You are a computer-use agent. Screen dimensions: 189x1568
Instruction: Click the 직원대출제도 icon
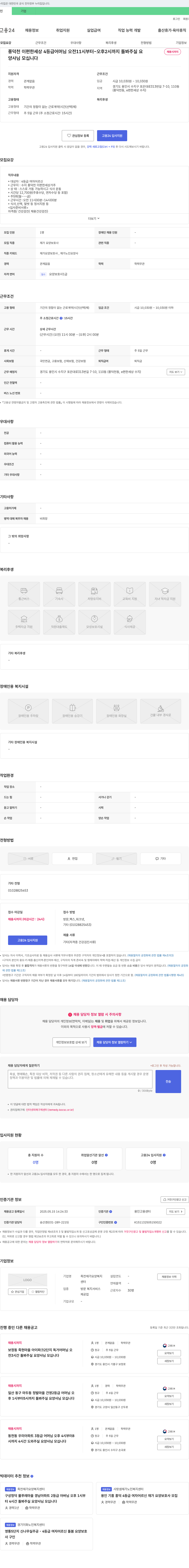(x=59, y=622)
